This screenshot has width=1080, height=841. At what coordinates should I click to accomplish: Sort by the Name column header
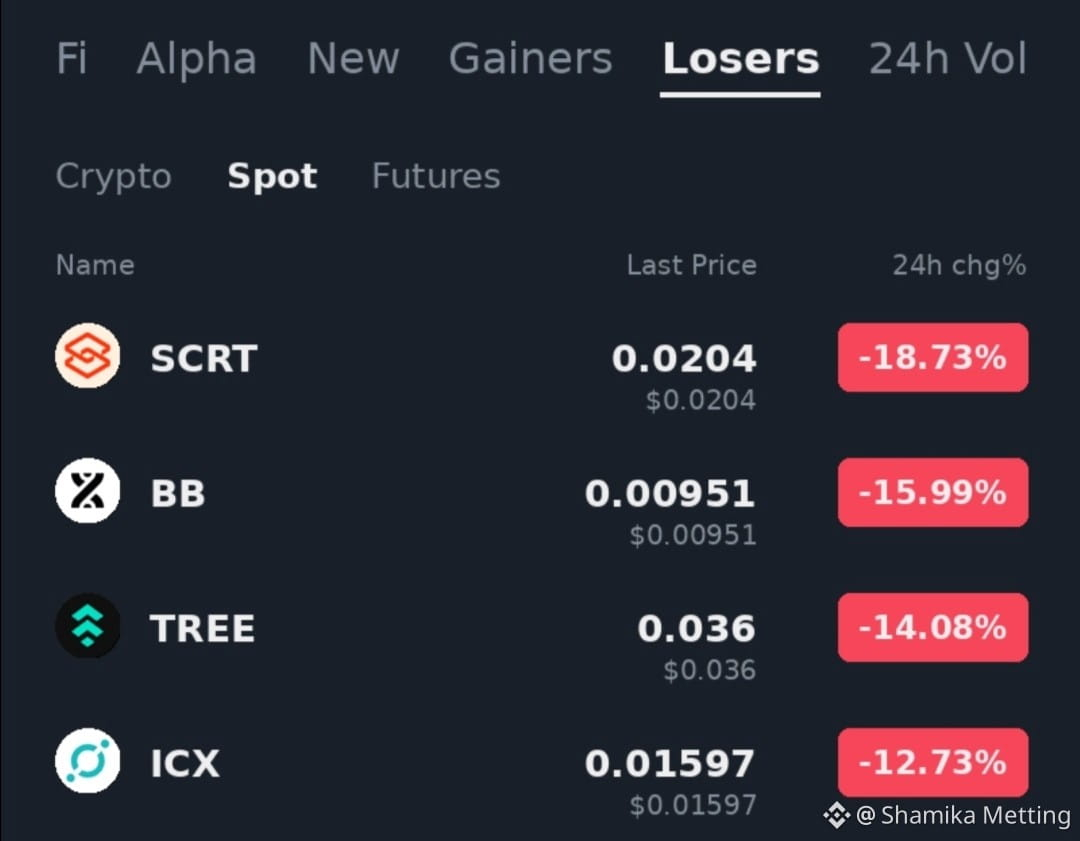[95, 265]
